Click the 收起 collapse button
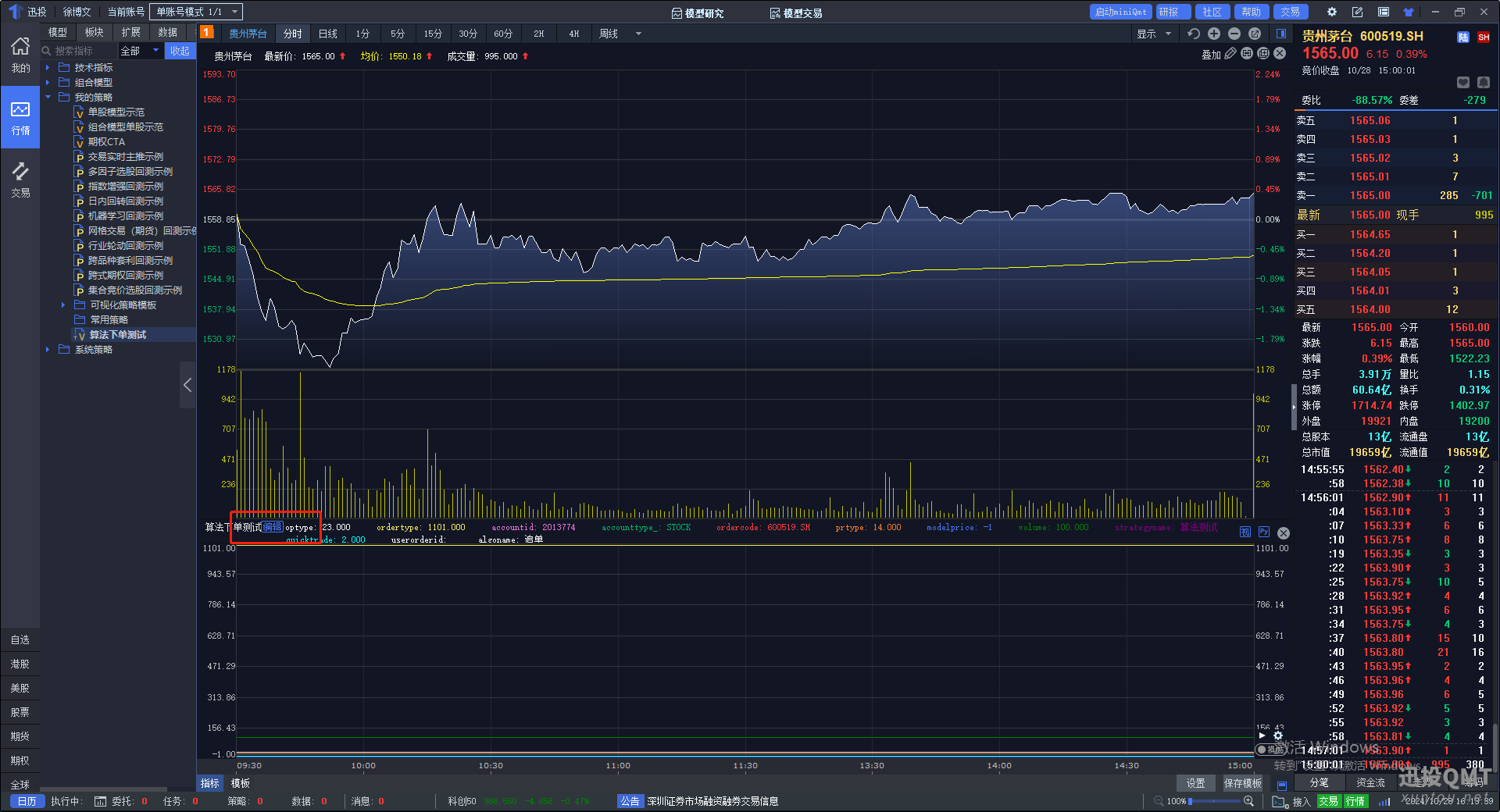Image resolution: width=1500 pixels, height=812 pixels. (180, 51)
